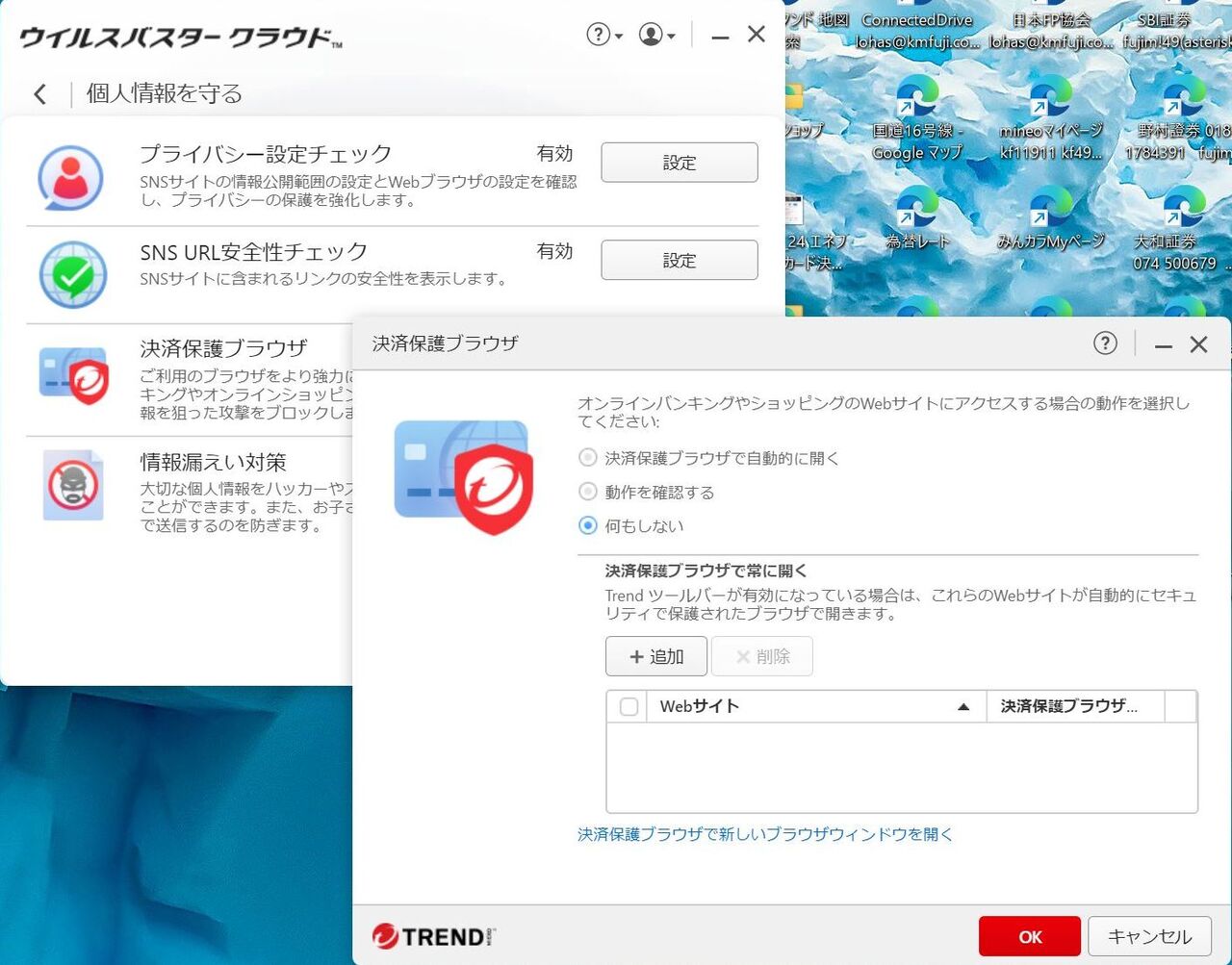Click the Trend Micro logo in dialog footer
Screen dimensions: 1232x965
pyautogui.click(x=434, y=936)
